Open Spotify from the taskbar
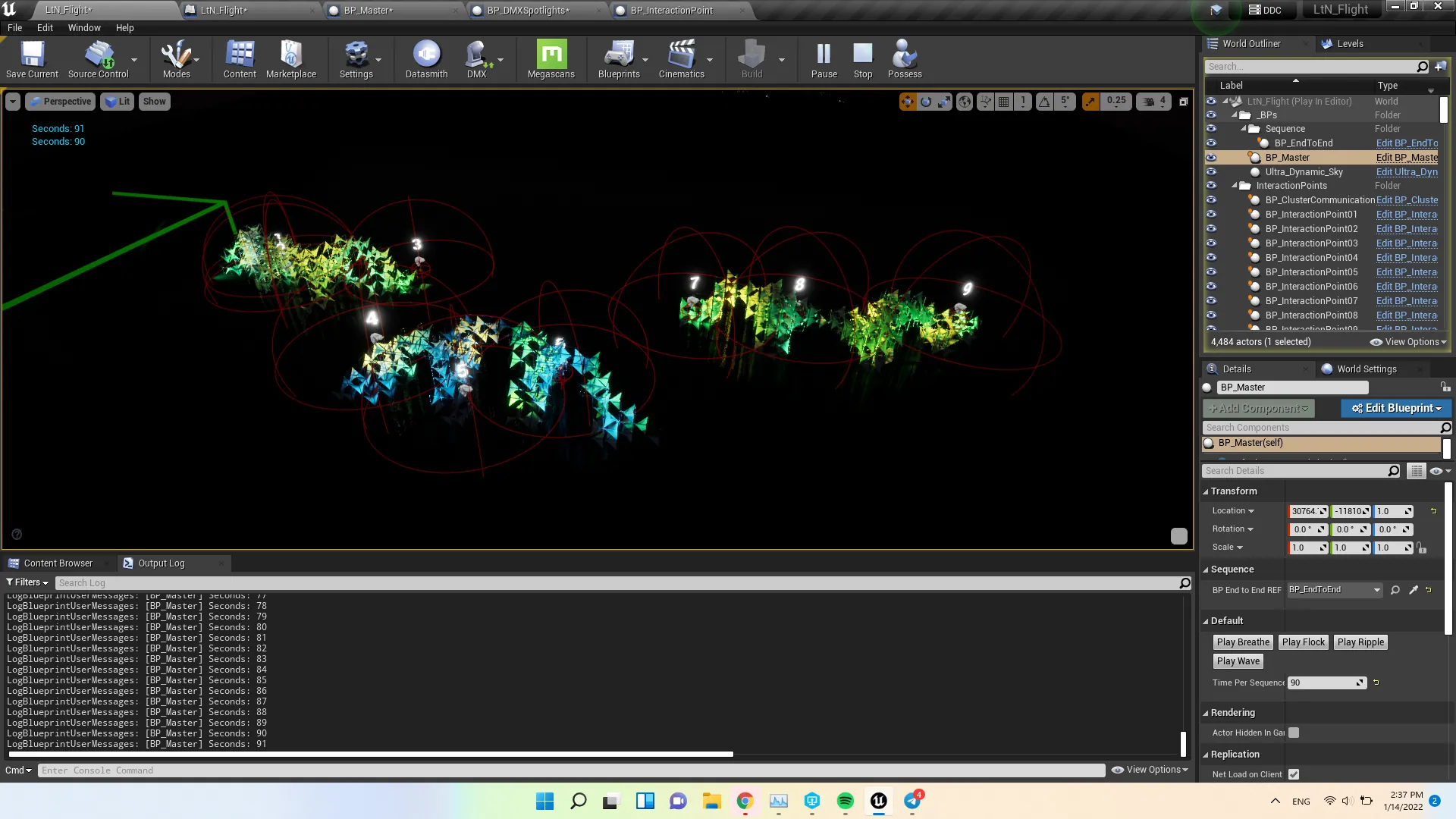The width and height of the screenshot is (1456, 819). (x=846, y=801)
